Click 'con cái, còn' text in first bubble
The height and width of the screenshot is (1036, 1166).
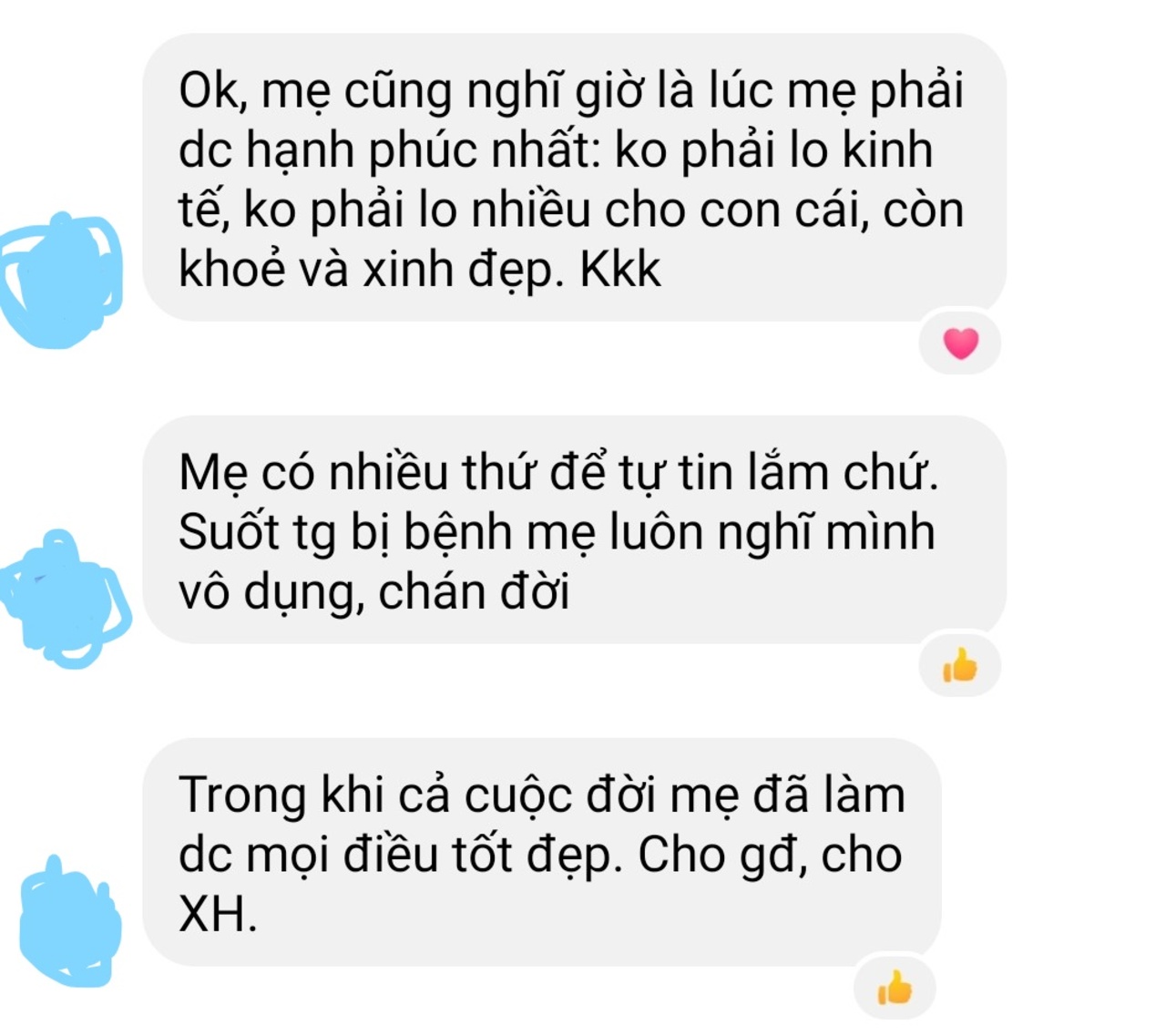831,210
